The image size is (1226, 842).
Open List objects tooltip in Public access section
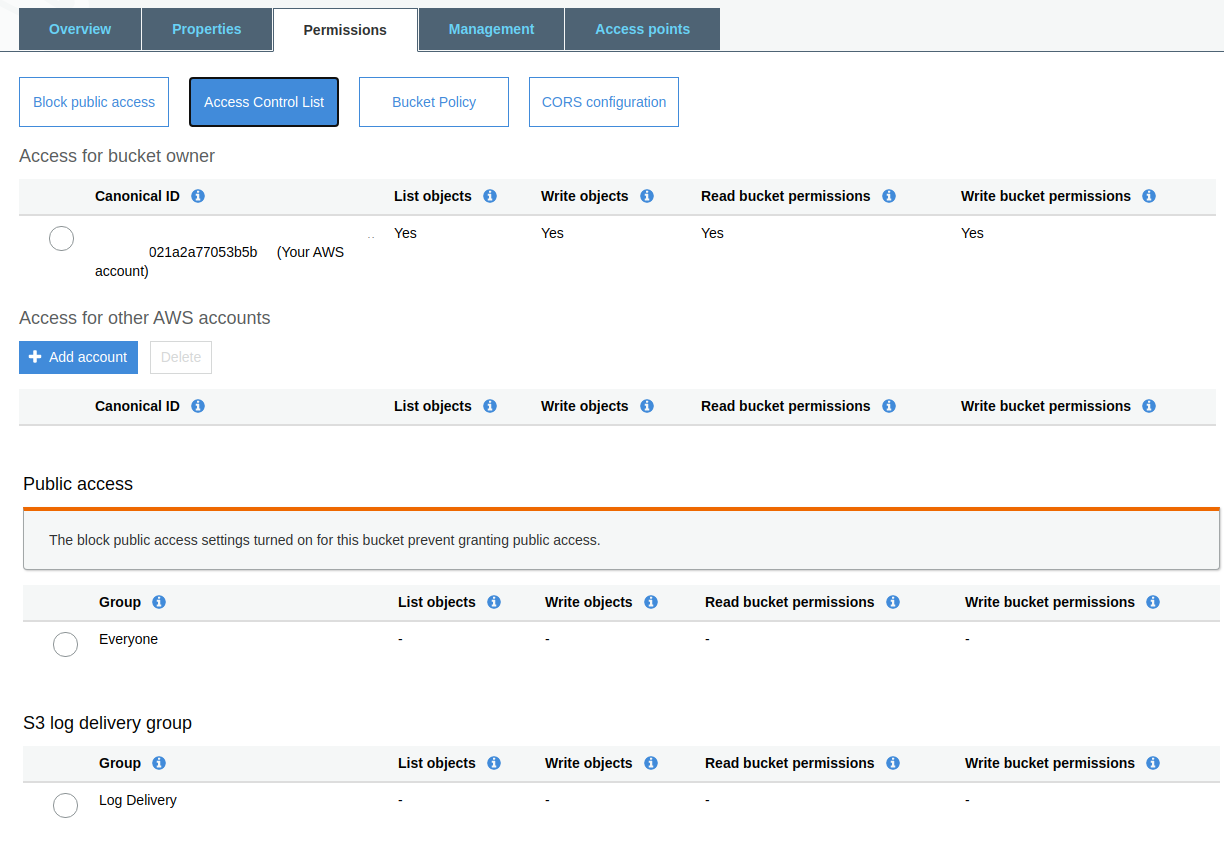[493, 602]
